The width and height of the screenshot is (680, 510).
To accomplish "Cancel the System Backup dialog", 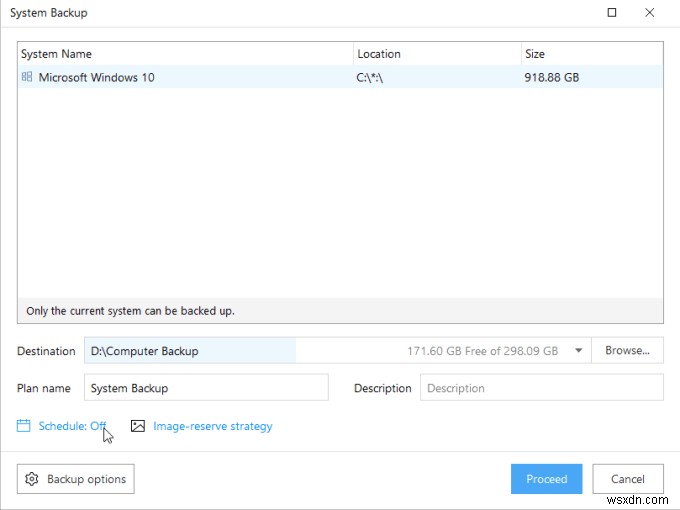I will [x=628, y=479].
